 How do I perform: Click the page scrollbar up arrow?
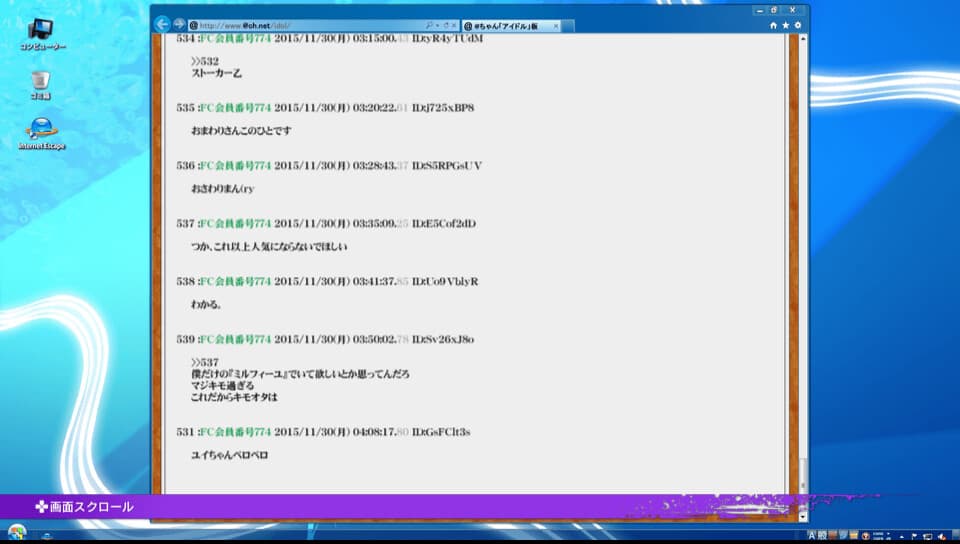(x=803, y=39)
